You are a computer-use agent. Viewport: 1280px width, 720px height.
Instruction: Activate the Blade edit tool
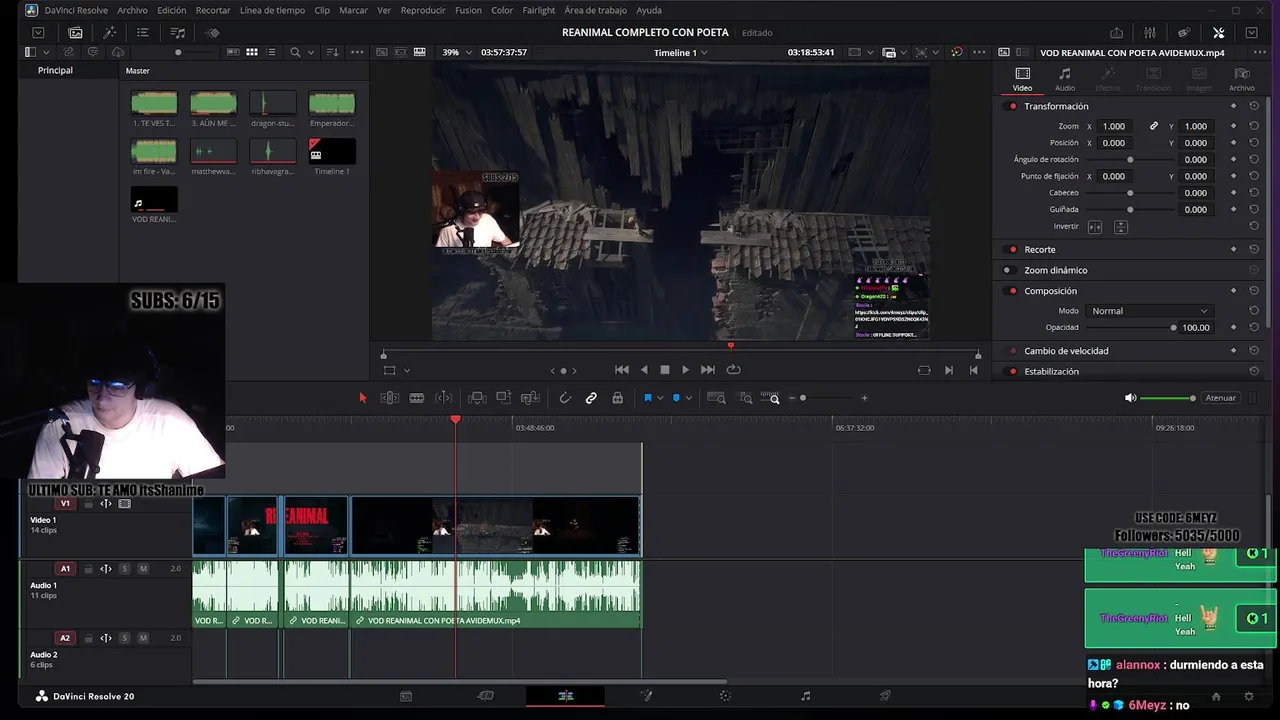417,398
